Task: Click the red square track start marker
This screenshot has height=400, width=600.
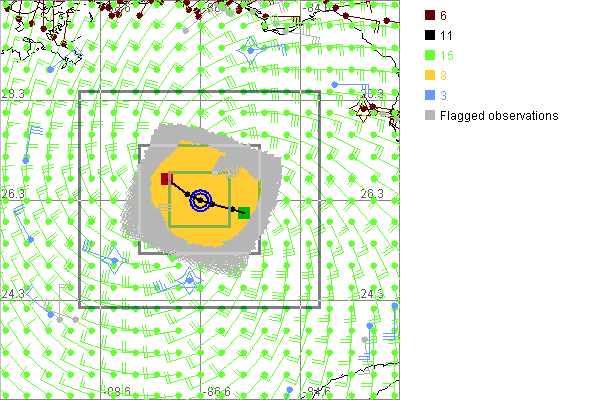Action: point(167,179)
